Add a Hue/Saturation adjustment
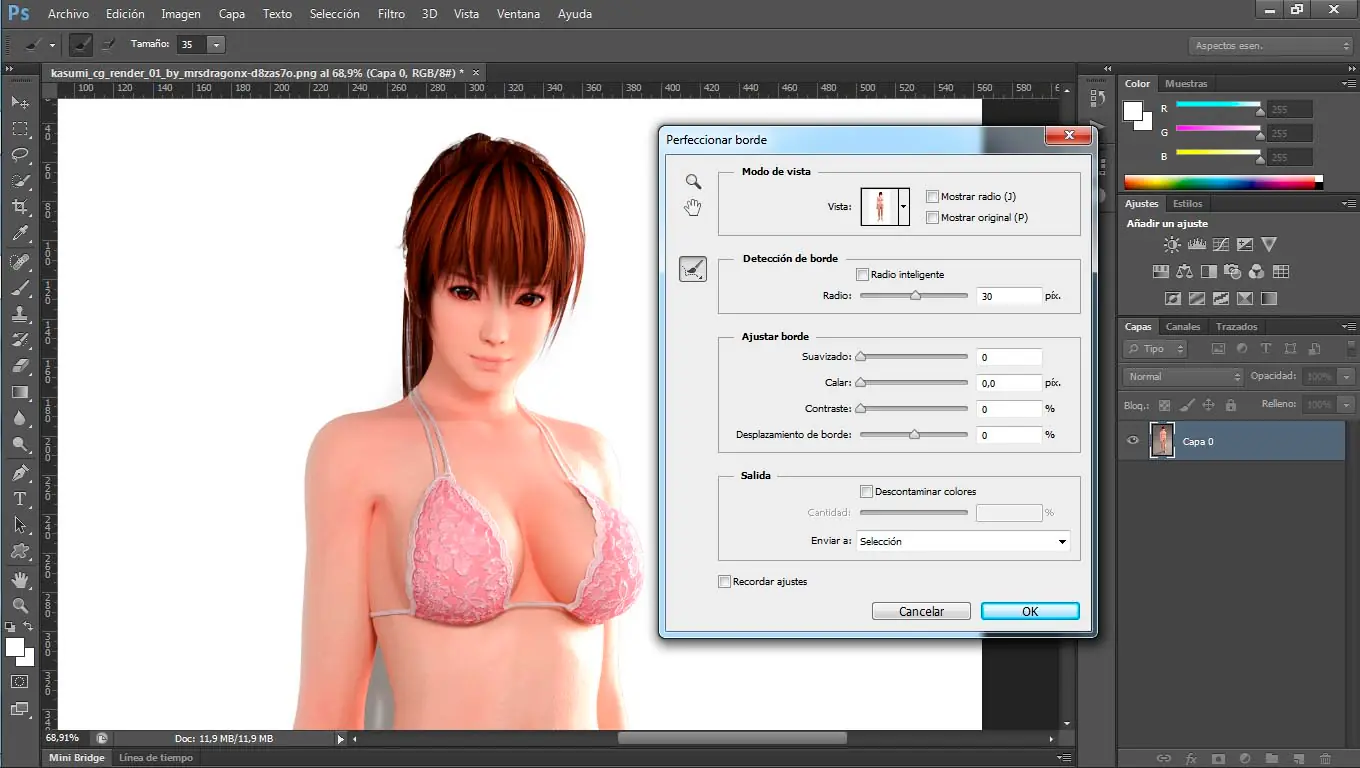Screen dimensions: 1360x768 coord(1161,271)
